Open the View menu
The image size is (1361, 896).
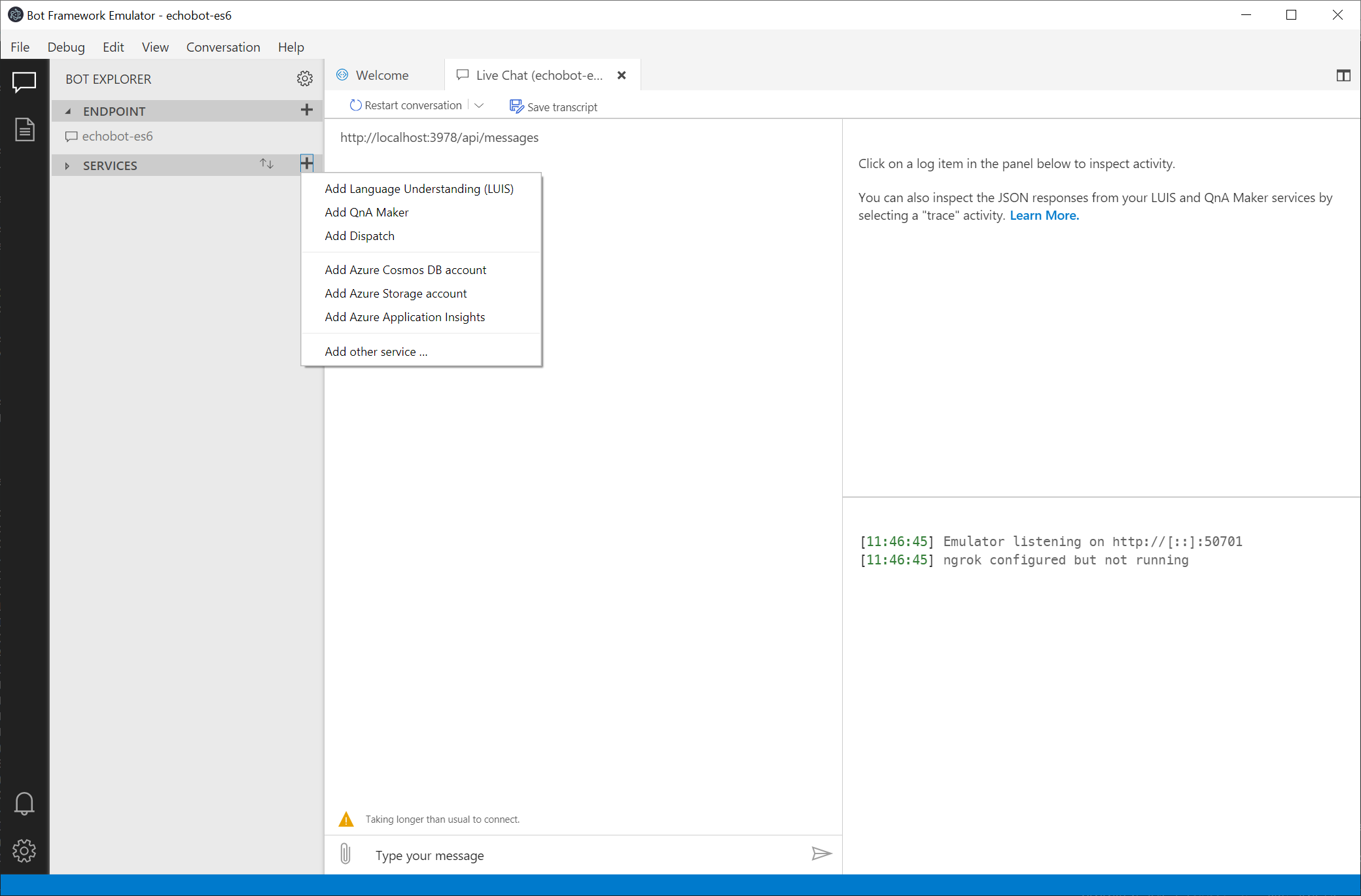pyautogui.click(x=155, y=47)
